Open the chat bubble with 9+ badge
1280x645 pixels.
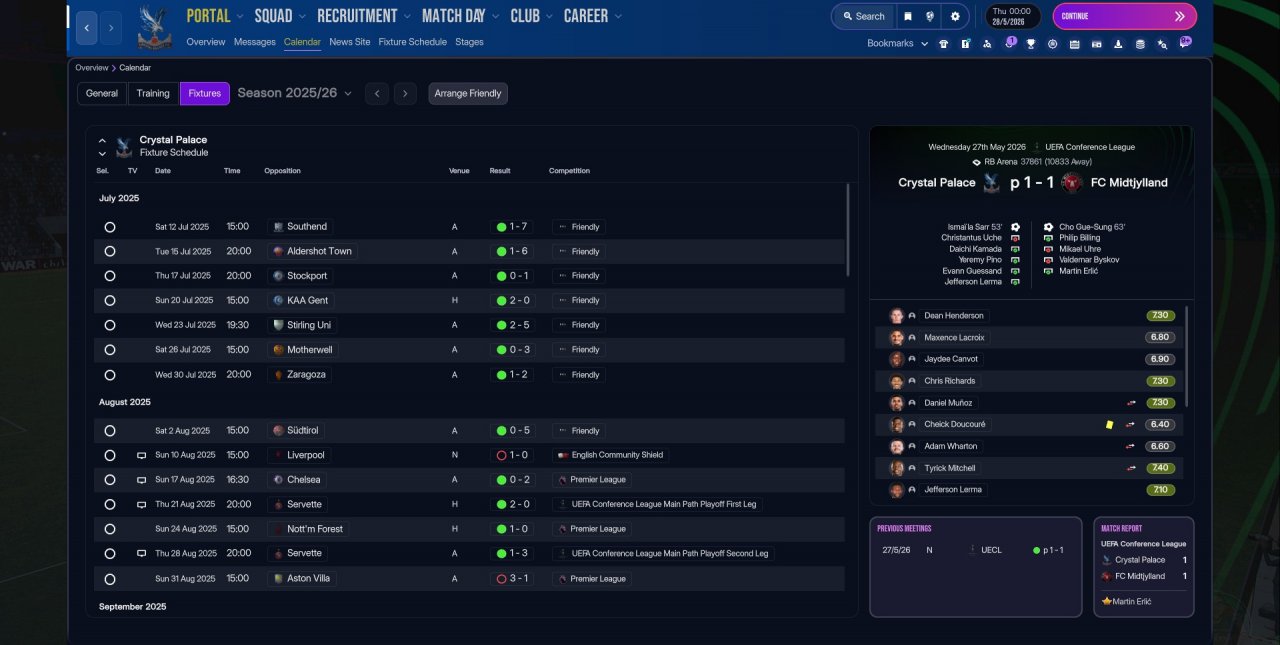[x=1185, y=43]
